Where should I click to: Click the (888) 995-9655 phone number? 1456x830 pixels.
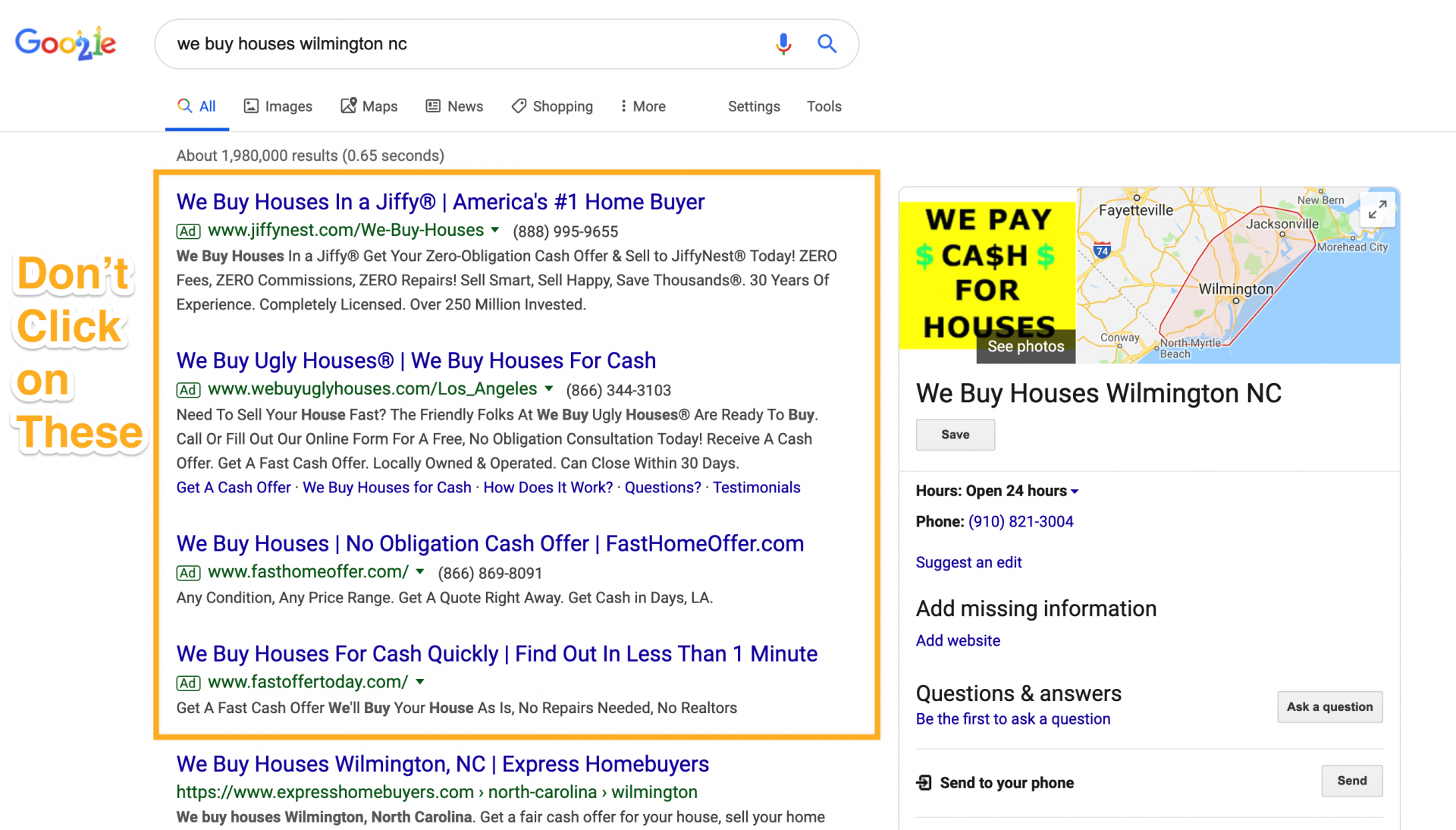coord(565,231)
